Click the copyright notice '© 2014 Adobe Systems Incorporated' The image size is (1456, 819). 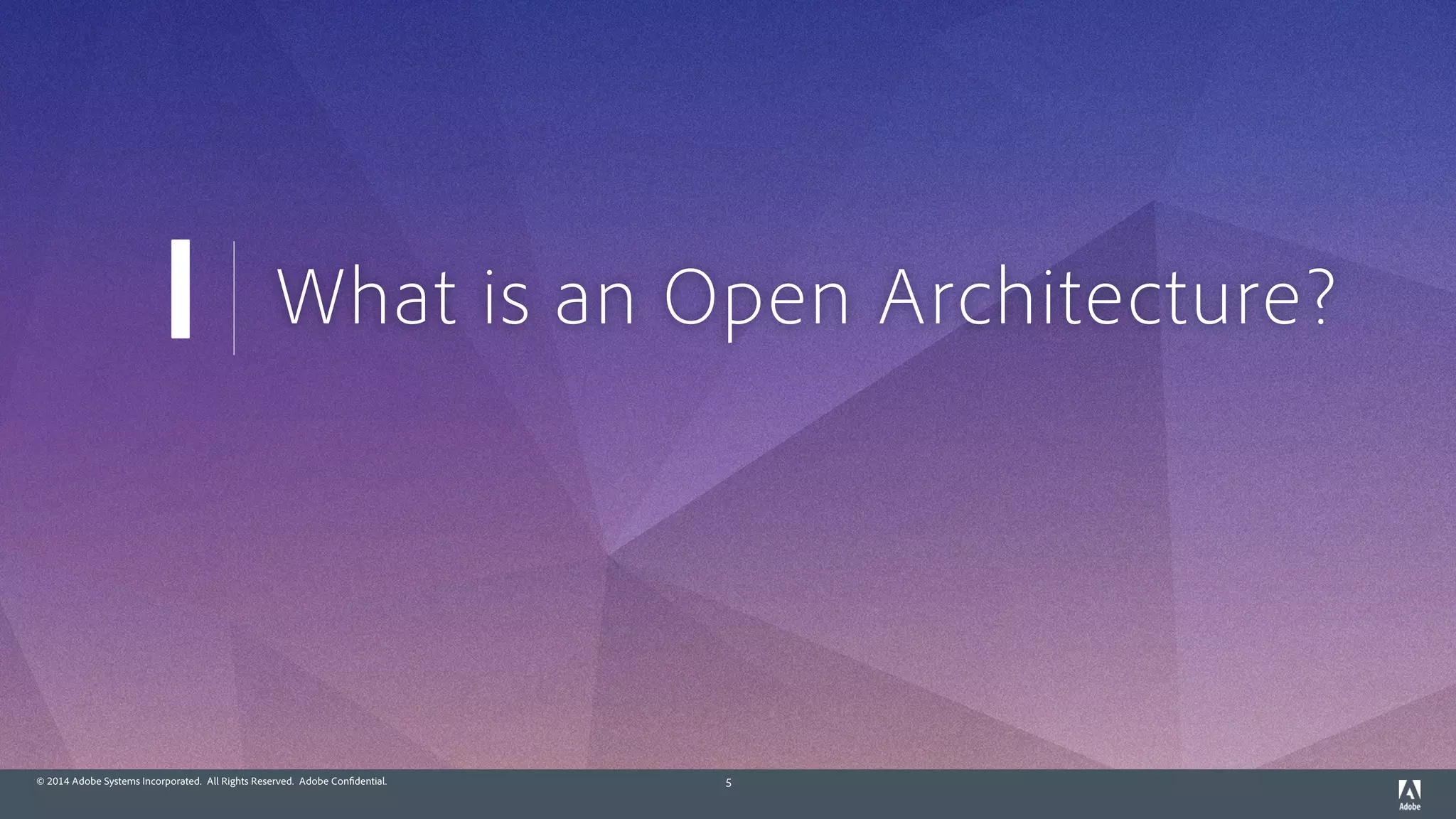119,781
